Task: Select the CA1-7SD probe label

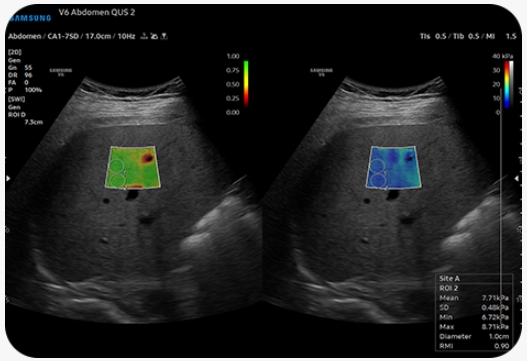Action: [x=63, y=36]
